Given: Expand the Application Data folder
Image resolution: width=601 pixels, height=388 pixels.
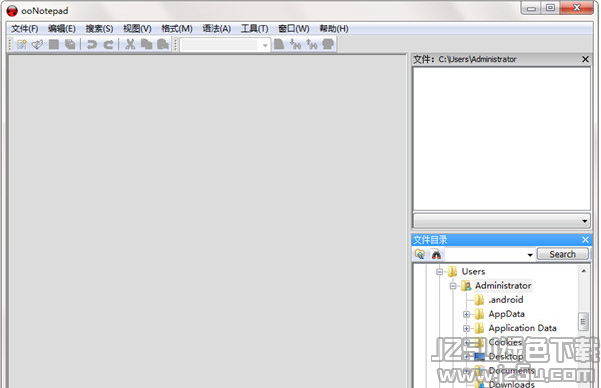Looking at the screenshot, I should pos(466,329).
